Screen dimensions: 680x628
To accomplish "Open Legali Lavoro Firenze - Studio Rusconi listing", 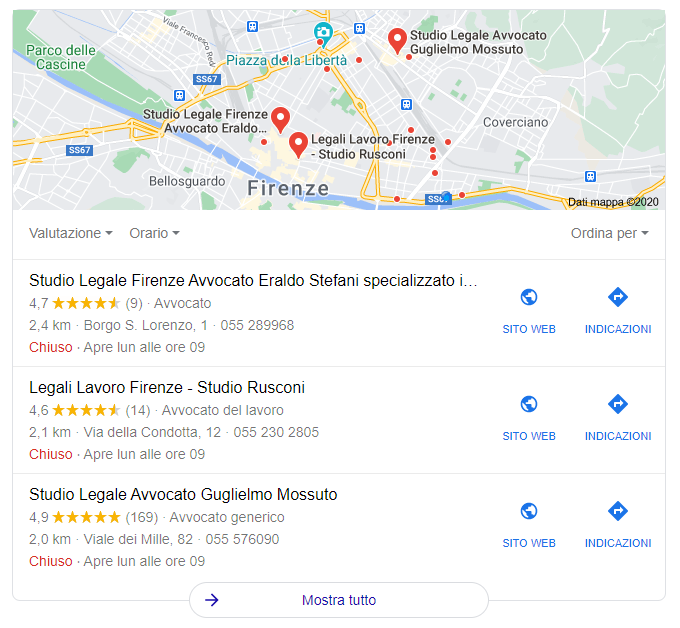I will (x=167, y=387).
